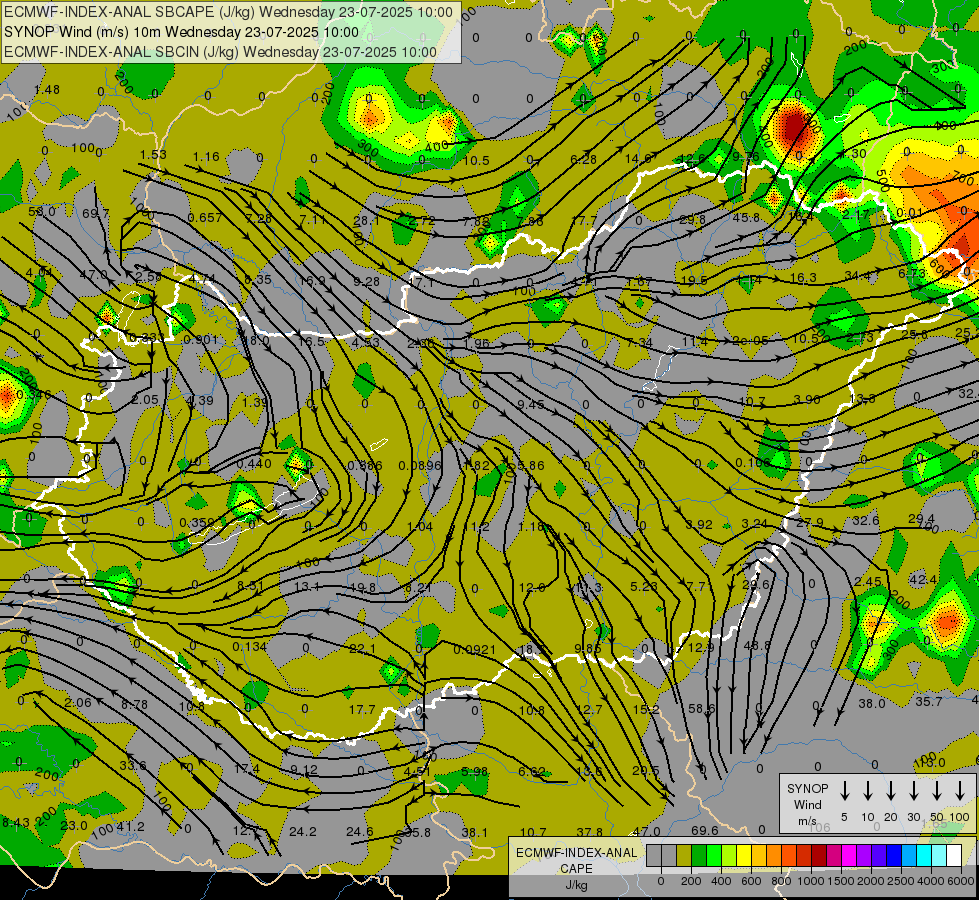Image resolution: width=979 pixels, height=900 pixels.
Task: Click the map value 69.7
Action: 96,214
